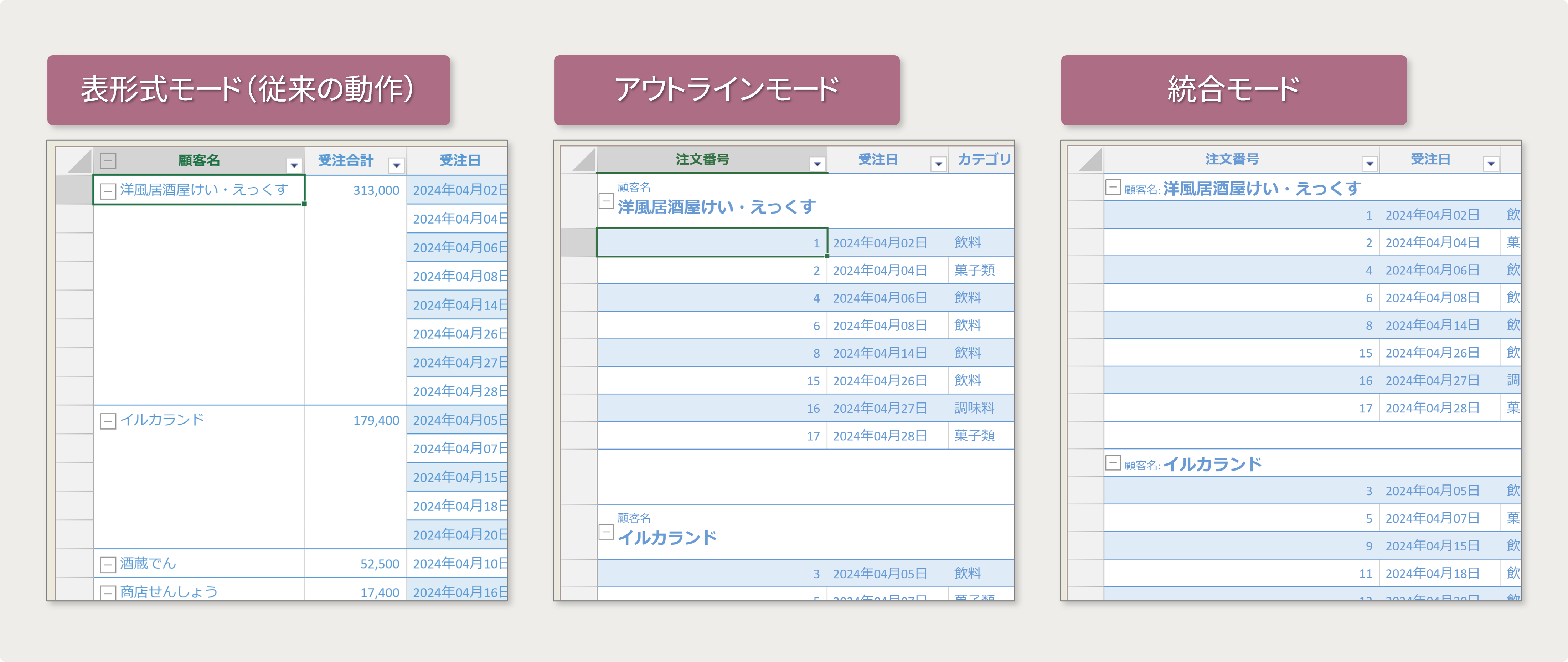Select order number 11 cell in merged grid
This screenshot has width=1568, height=662.
click(x=1242, y=573)
